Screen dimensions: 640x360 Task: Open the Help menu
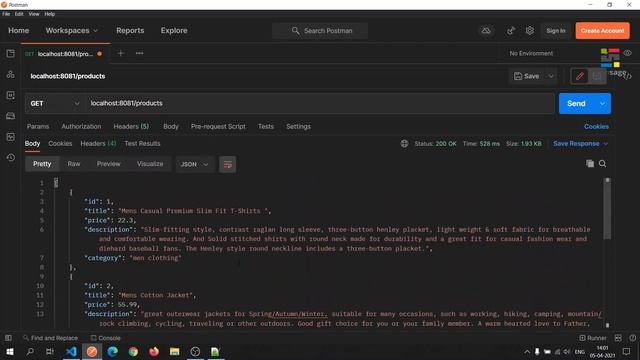50,14
